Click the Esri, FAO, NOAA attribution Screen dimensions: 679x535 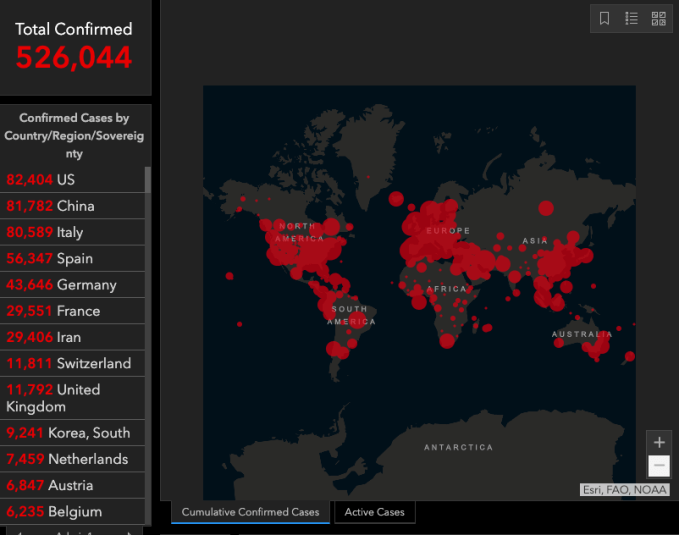coord(625,490)
